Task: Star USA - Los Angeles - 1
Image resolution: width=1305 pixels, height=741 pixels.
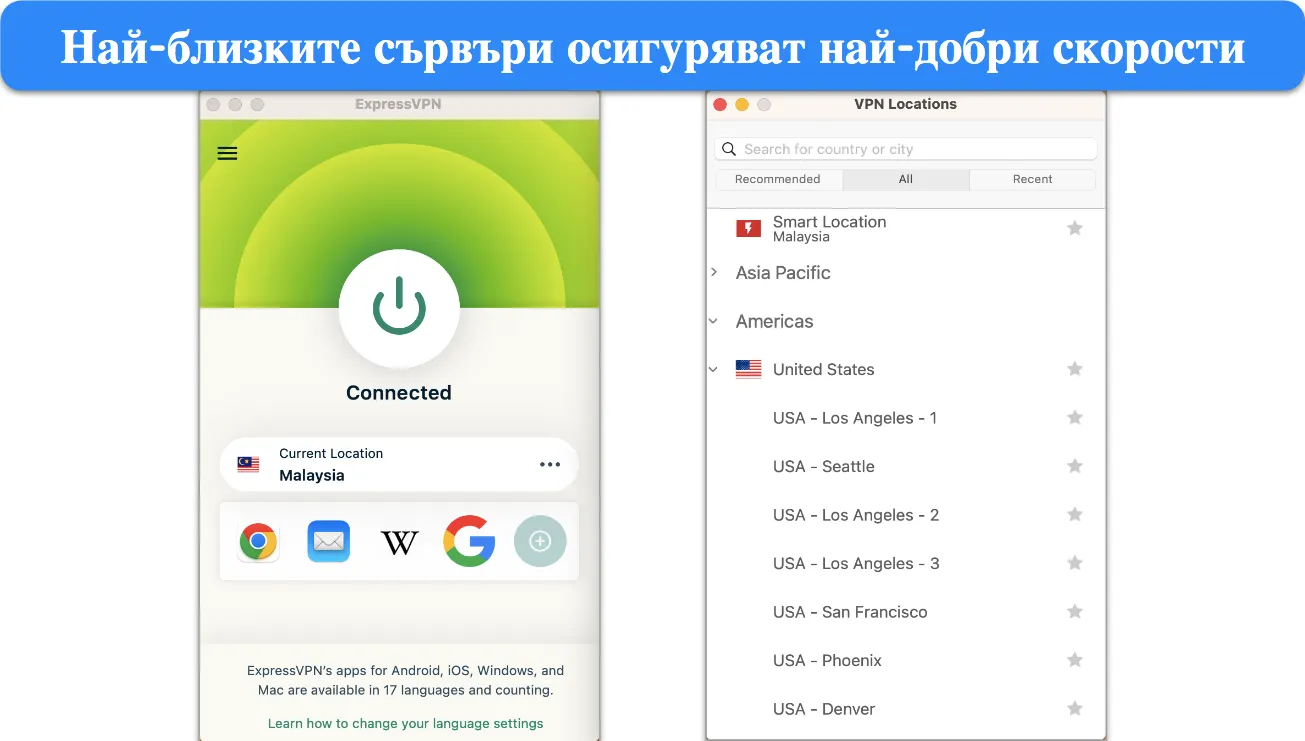Action: point(1075,417)
